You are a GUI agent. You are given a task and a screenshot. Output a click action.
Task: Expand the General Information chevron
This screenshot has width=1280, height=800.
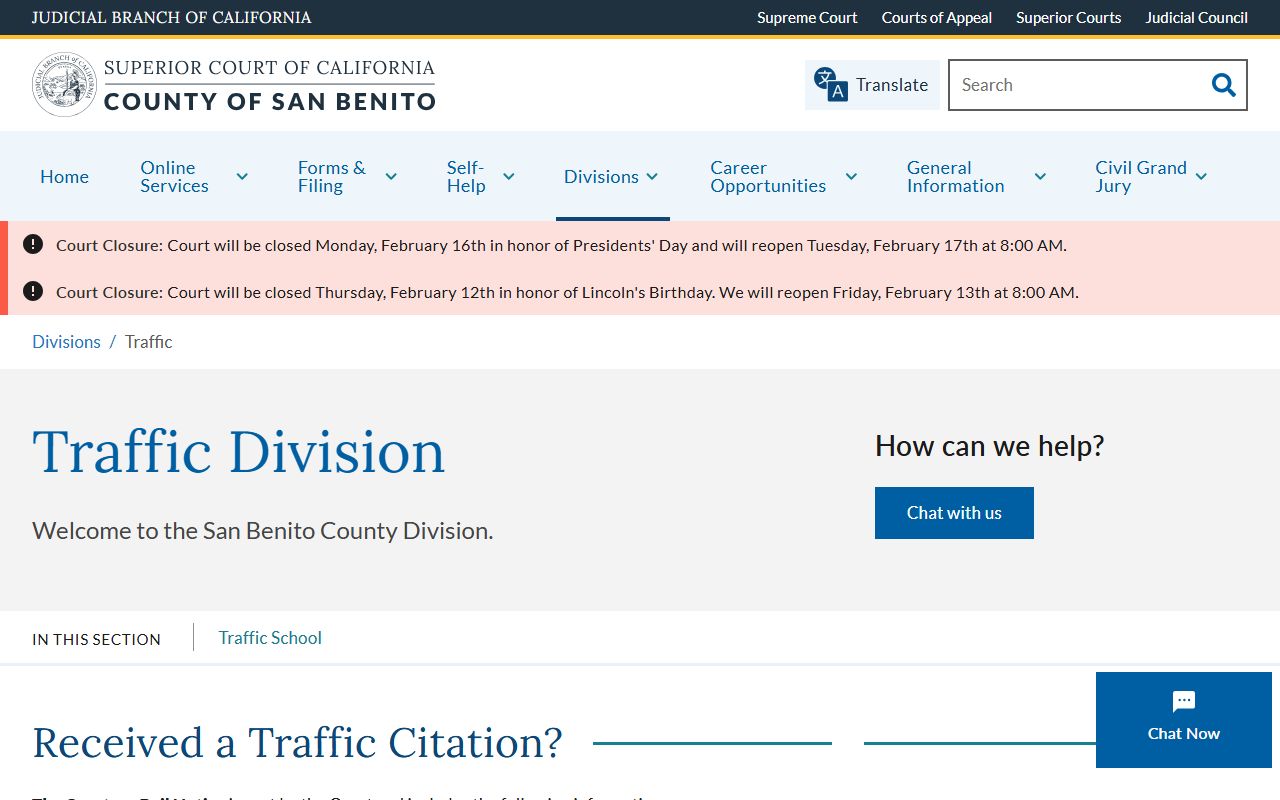point(1040,177)
